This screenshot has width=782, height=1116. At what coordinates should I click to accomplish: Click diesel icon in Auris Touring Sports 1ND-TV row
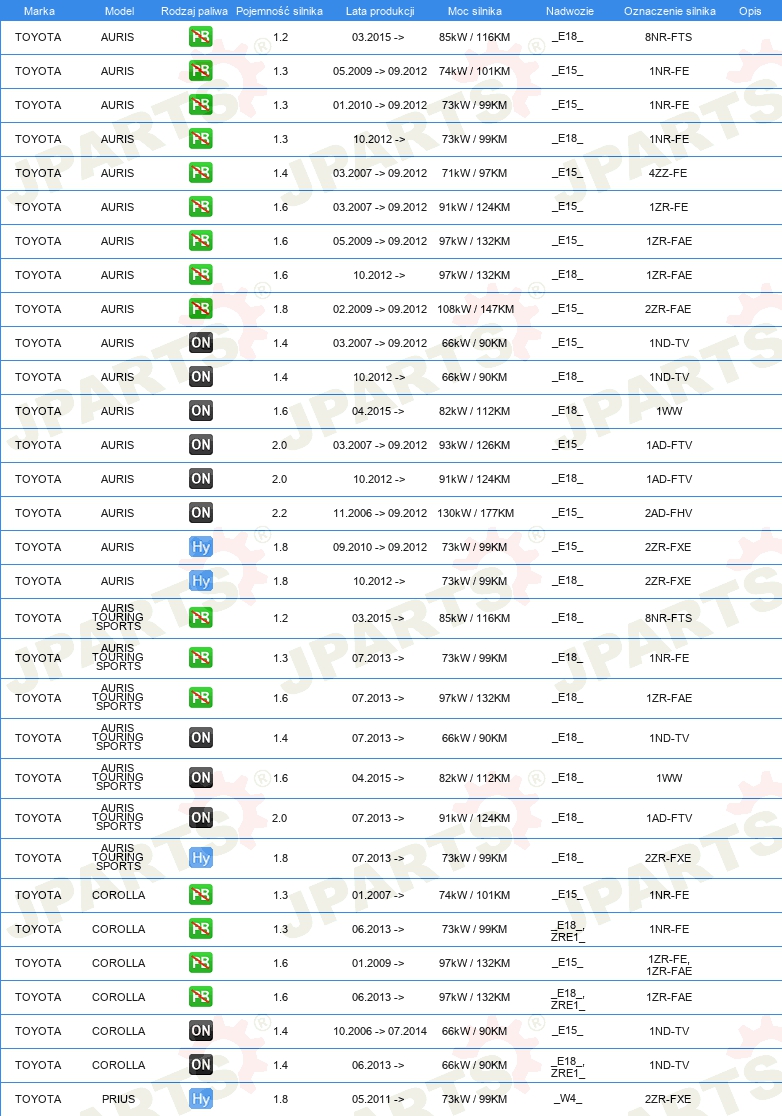click(x=201, y=738)
